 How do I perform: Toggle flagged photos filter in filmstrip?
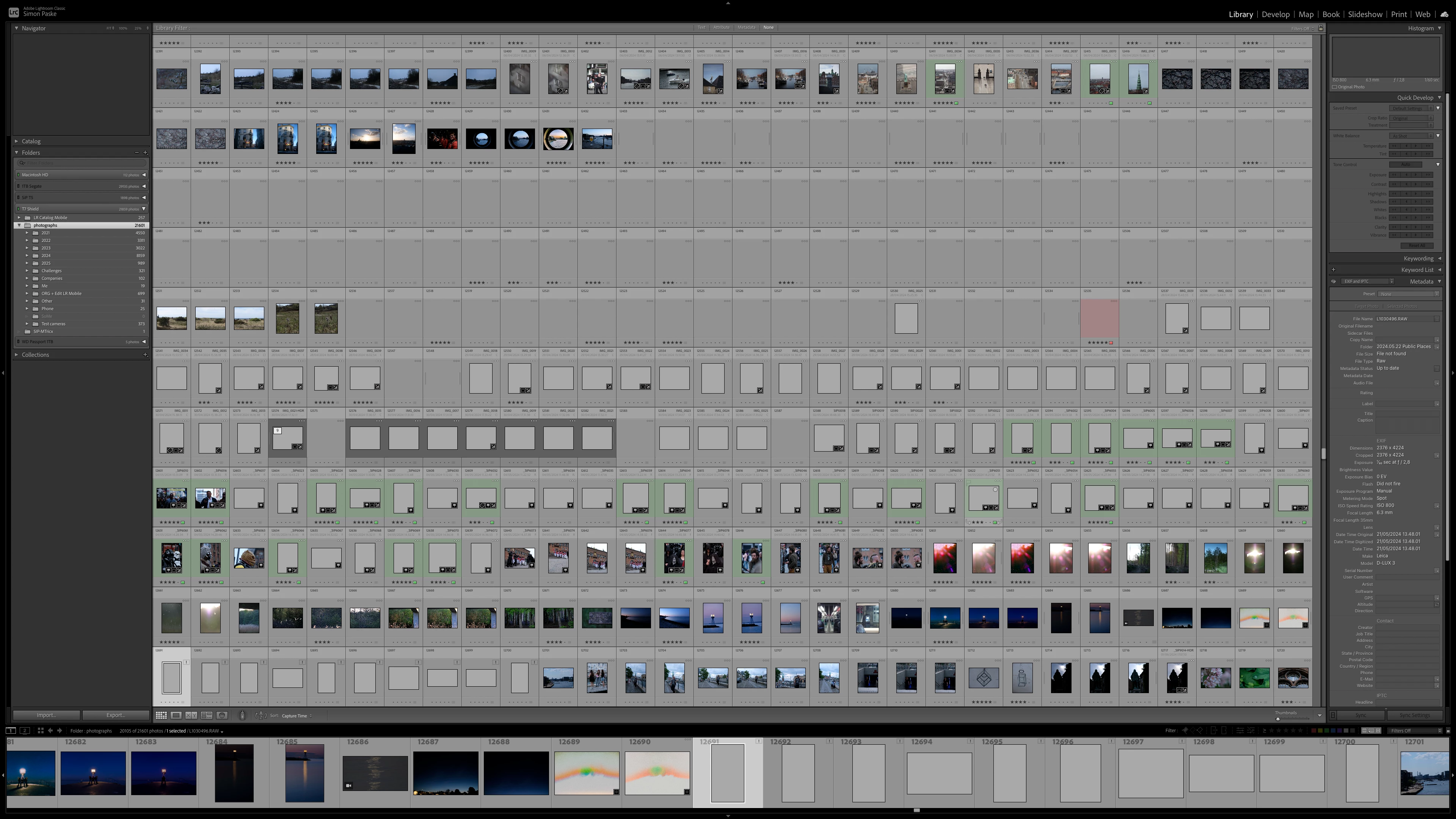[1185, 730]
